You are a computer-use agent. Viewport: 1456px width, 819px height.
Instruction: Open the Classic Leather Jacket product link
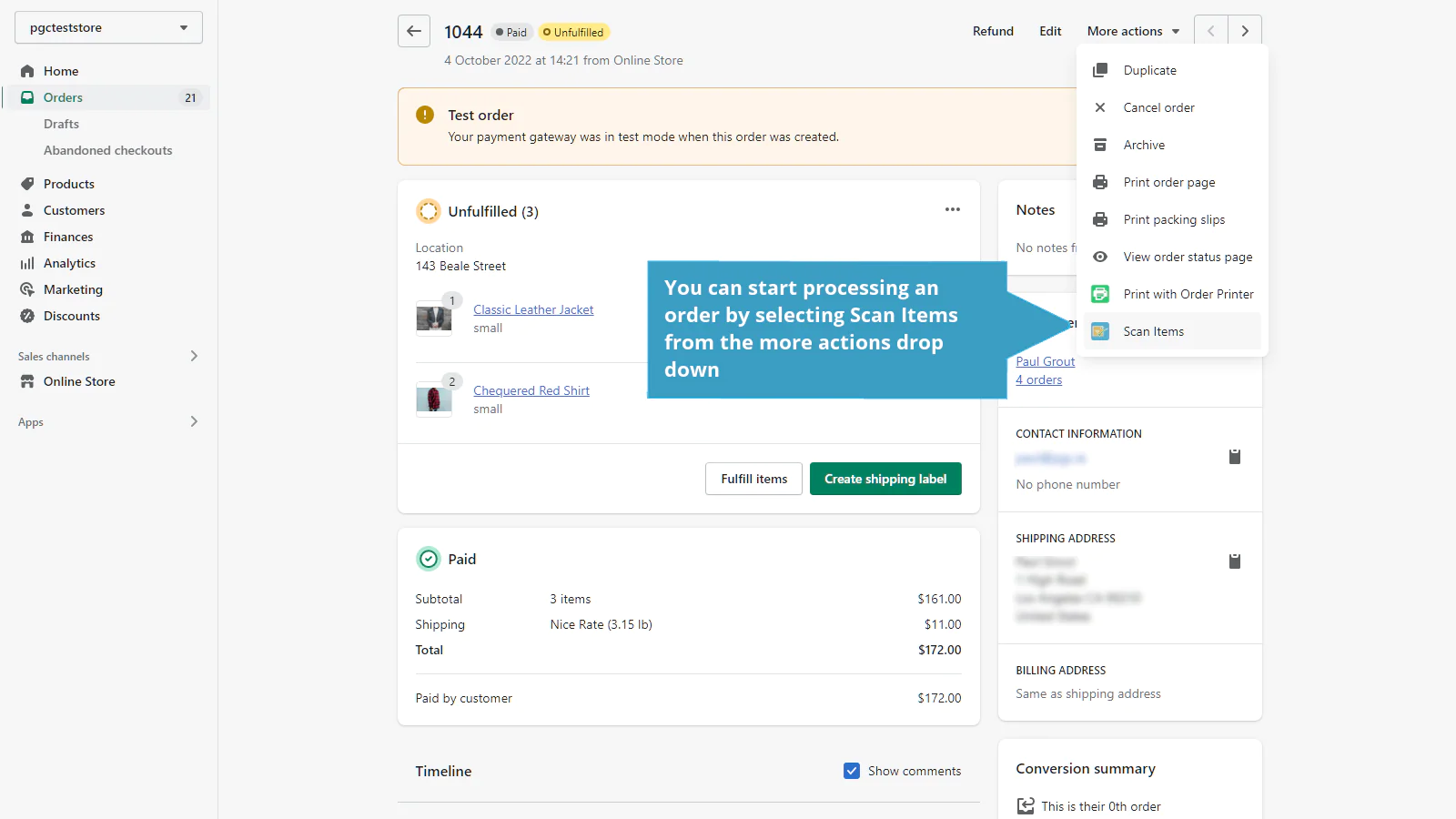(x=533, y=309)
